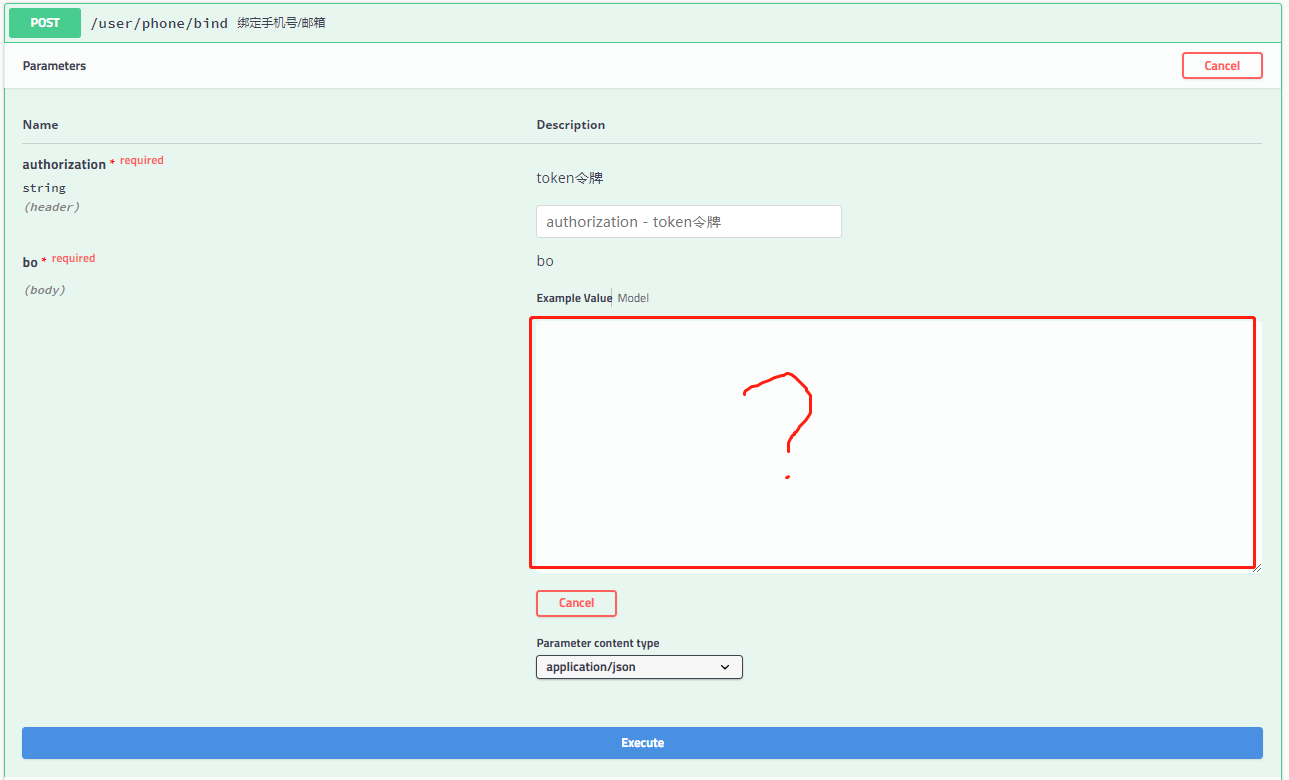Click the green POST method badge
The height and width of the screenshot is (780, 1289).
point(45,22)
